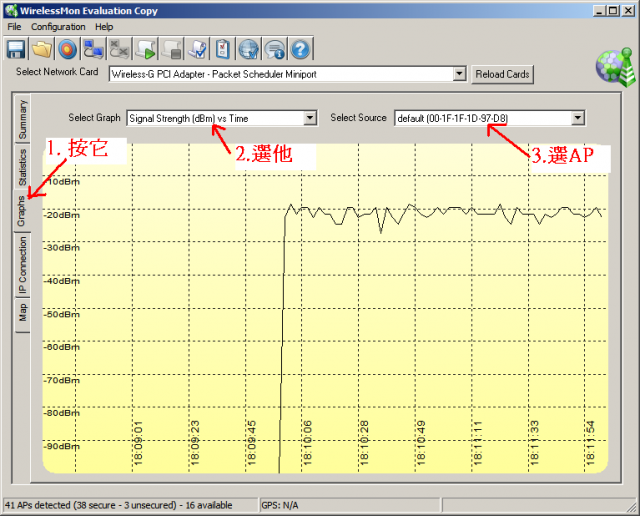Expand the Select Graph dropdown arrow
Viewport: 640px width, 516px height.
point(310,118)
